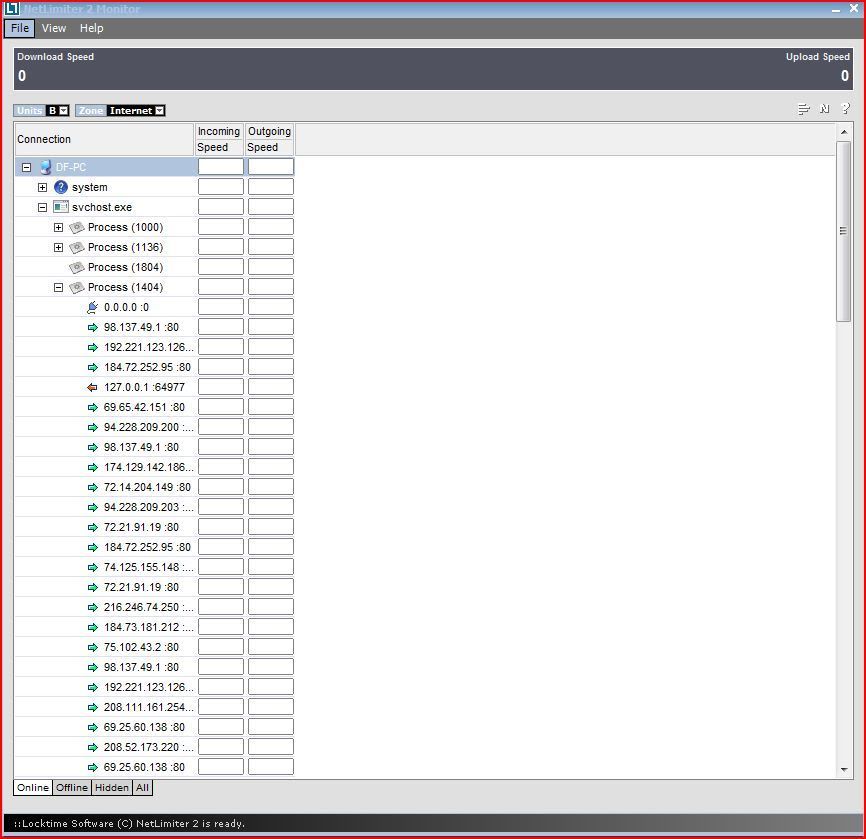Image resolution: width=866 pixels, height=839 pixels.
Task: Click outgoing speed field for svchost.exe
Action: point(271,207)
